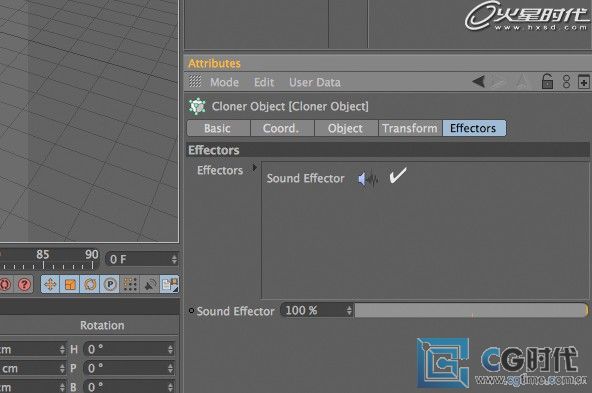Click the Cloner Object [Cloner Object] title

click(290, 106)
